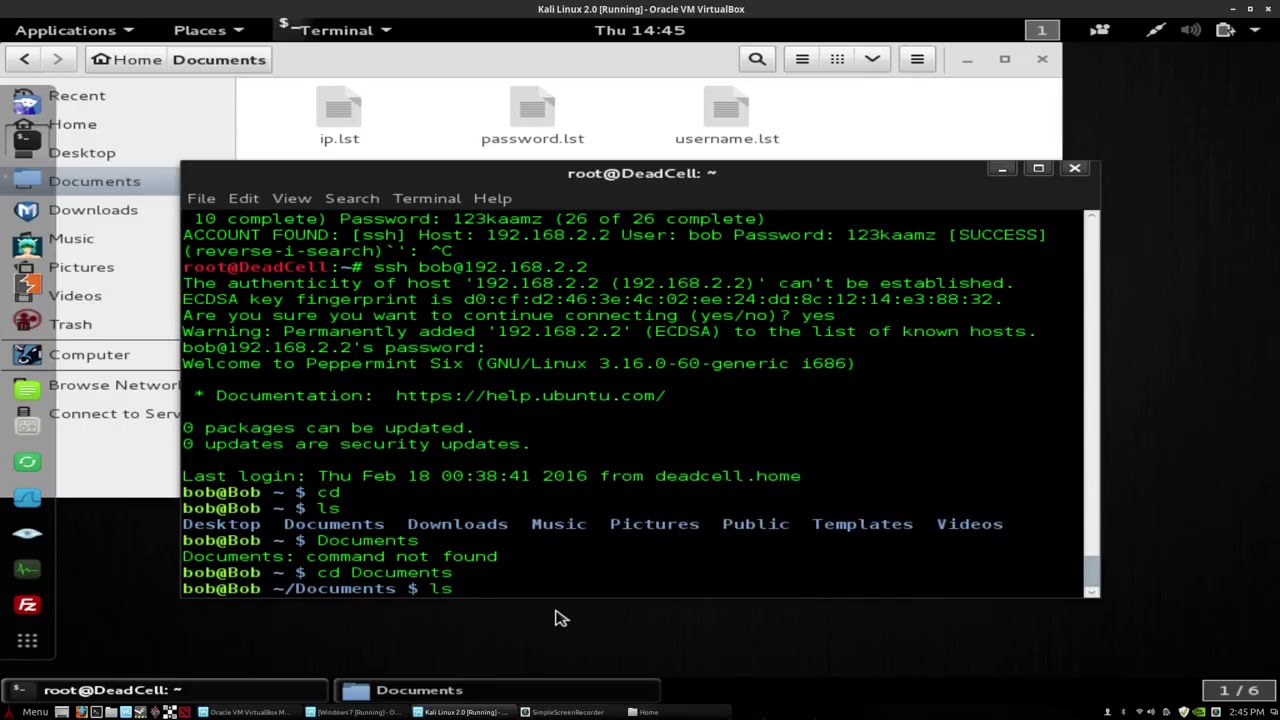Open ip.lst file in Documents
The image size is (1280, 720).
(339, 116)
